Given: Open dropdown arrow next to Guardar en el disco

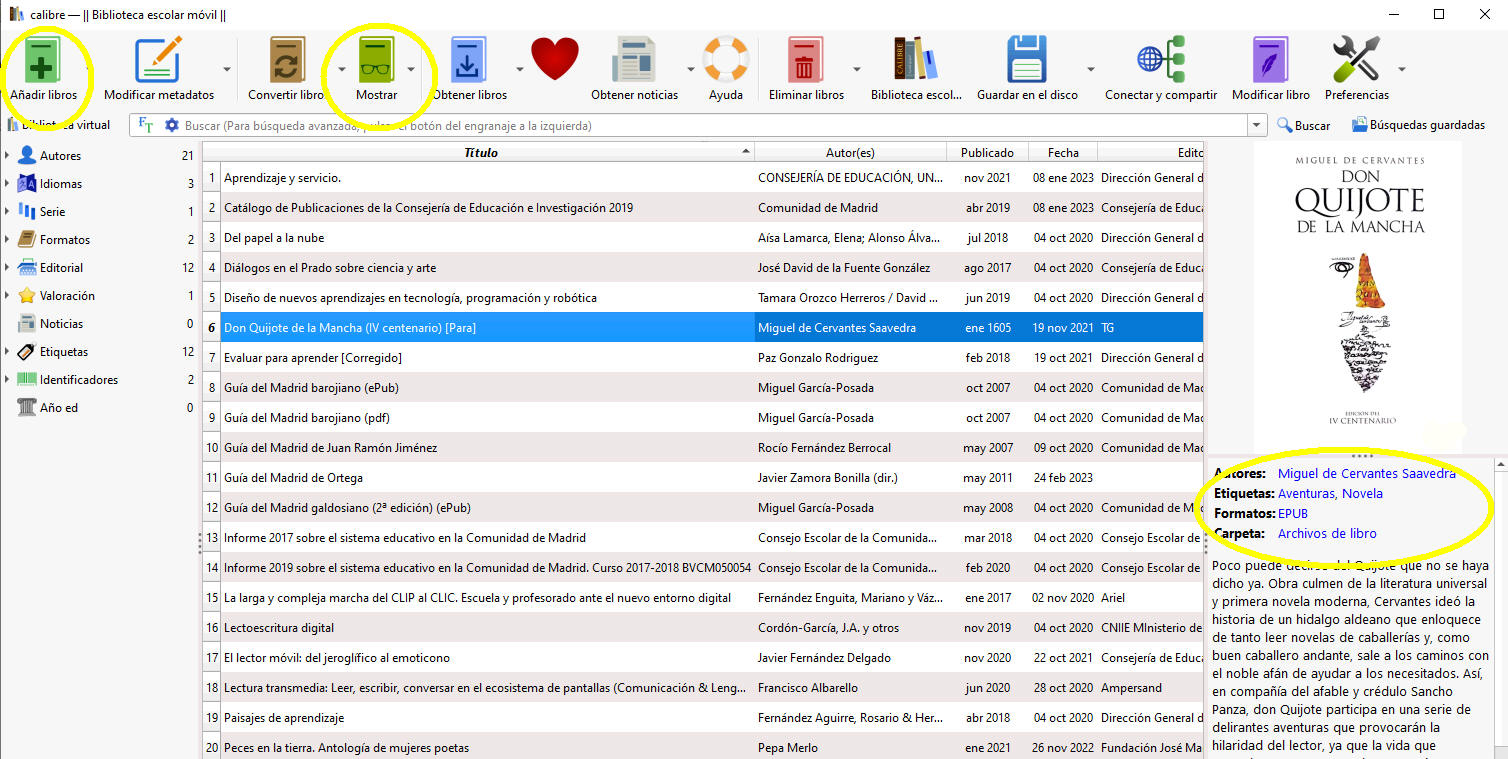Looking at the screenshot, I should click(1090, 70).
